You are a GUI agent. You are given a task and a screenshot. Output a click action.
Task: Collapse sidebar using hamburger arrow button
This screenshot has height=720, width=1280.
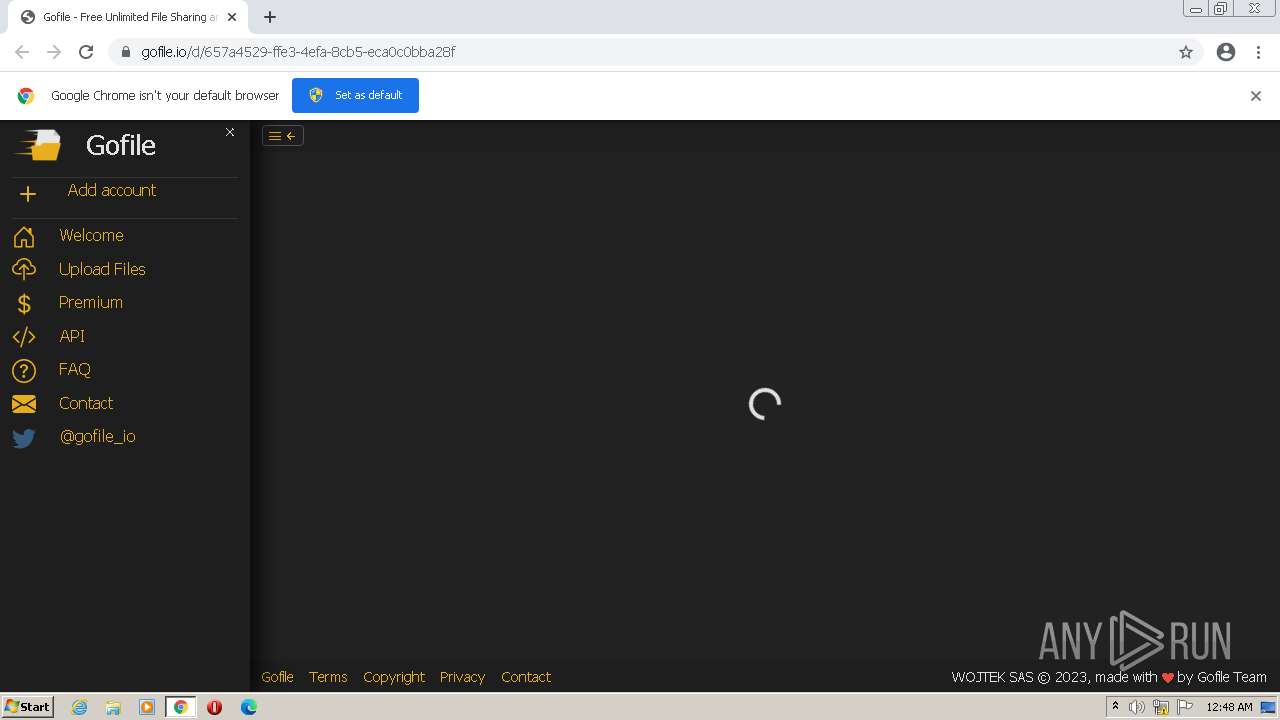(x=283, y=136)
